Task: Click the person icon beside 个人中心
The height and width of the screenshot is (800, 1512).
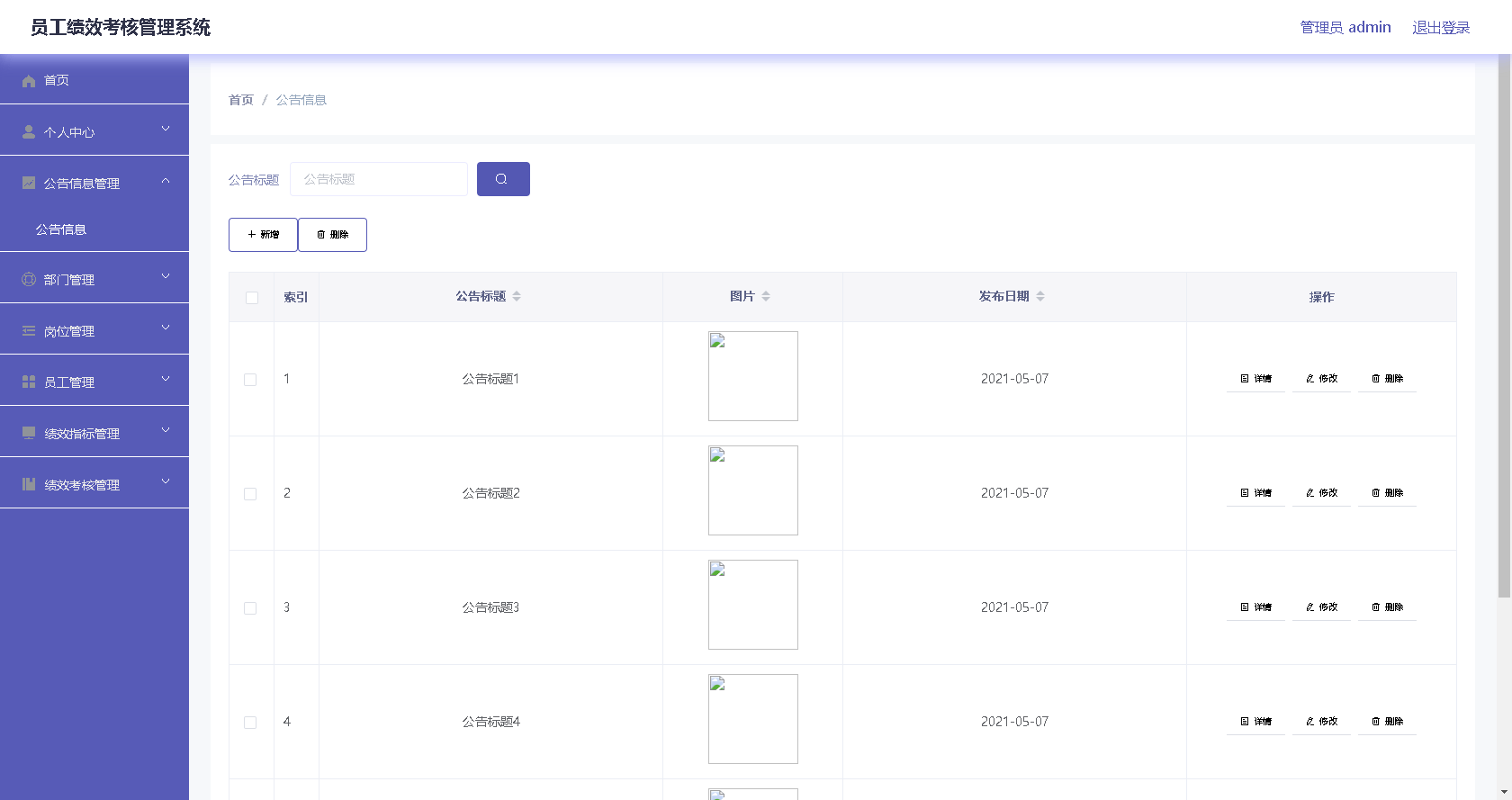Action: [x=29, y=132]
